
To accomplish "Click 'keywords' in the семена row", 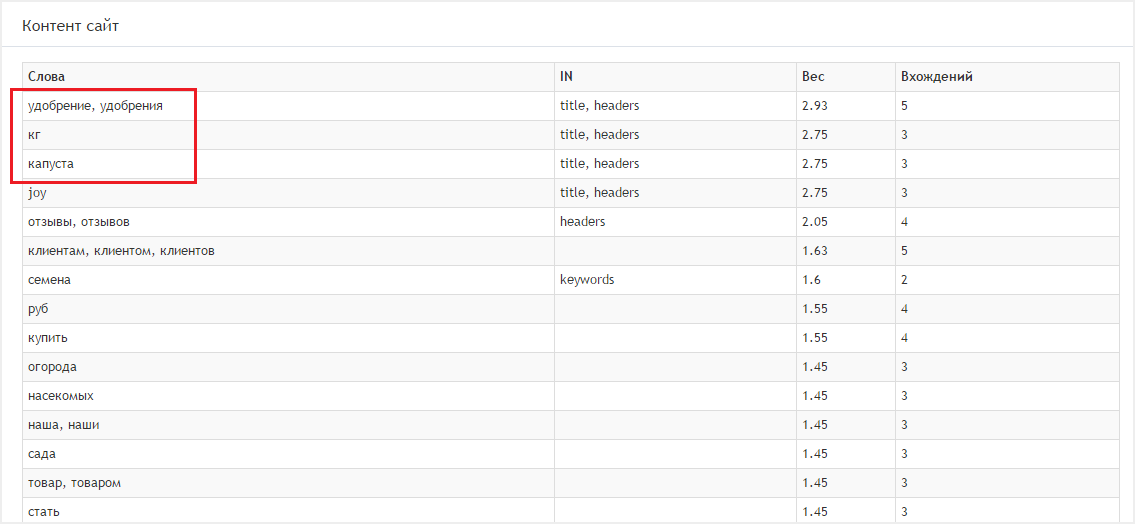I will (x=587, y=280).
